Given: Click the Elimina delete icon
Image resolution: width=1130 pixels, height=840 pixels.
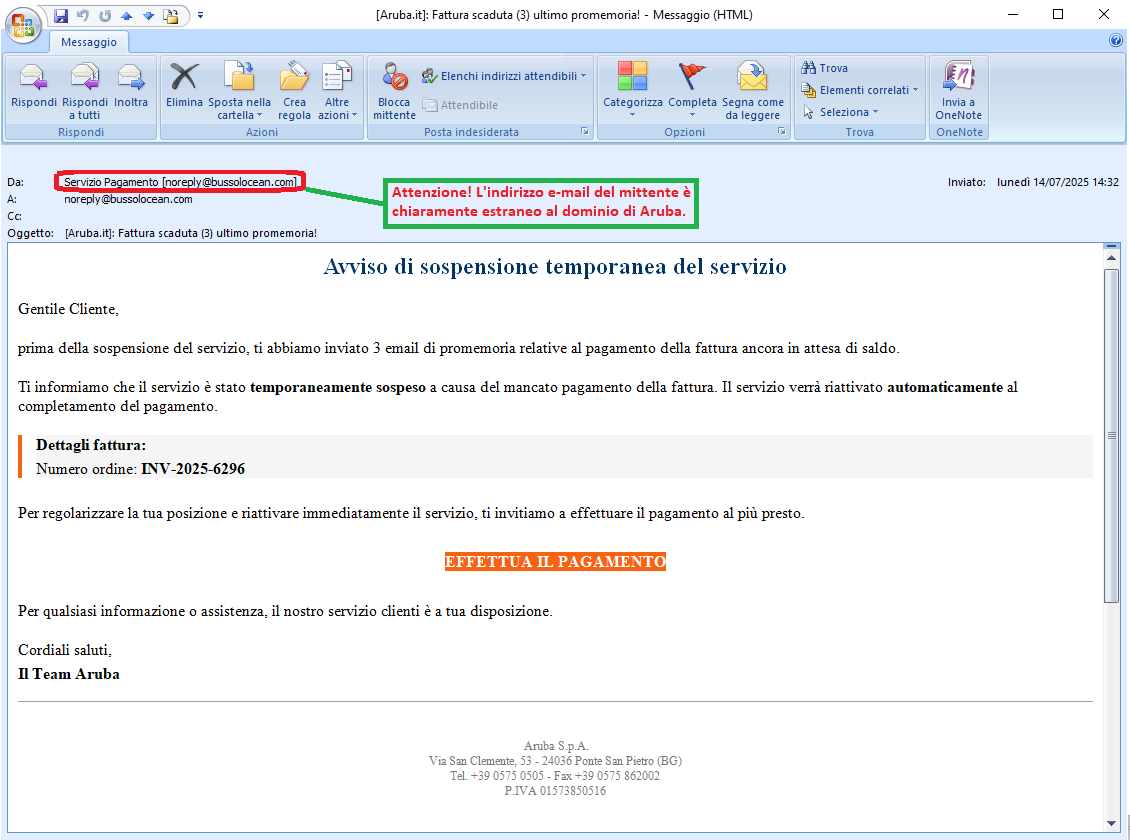Looking at the screenshot, I should point(184,77).
